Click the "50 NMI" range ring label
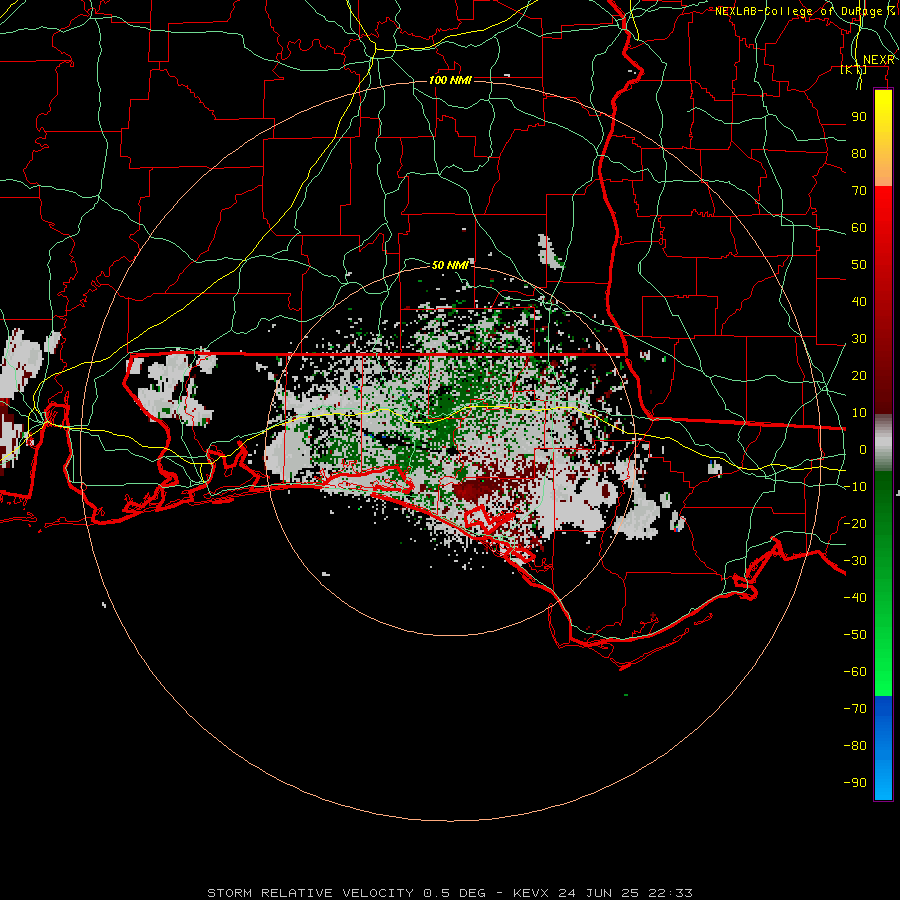Viewport: 900px width, 900px height. point(450,265)
